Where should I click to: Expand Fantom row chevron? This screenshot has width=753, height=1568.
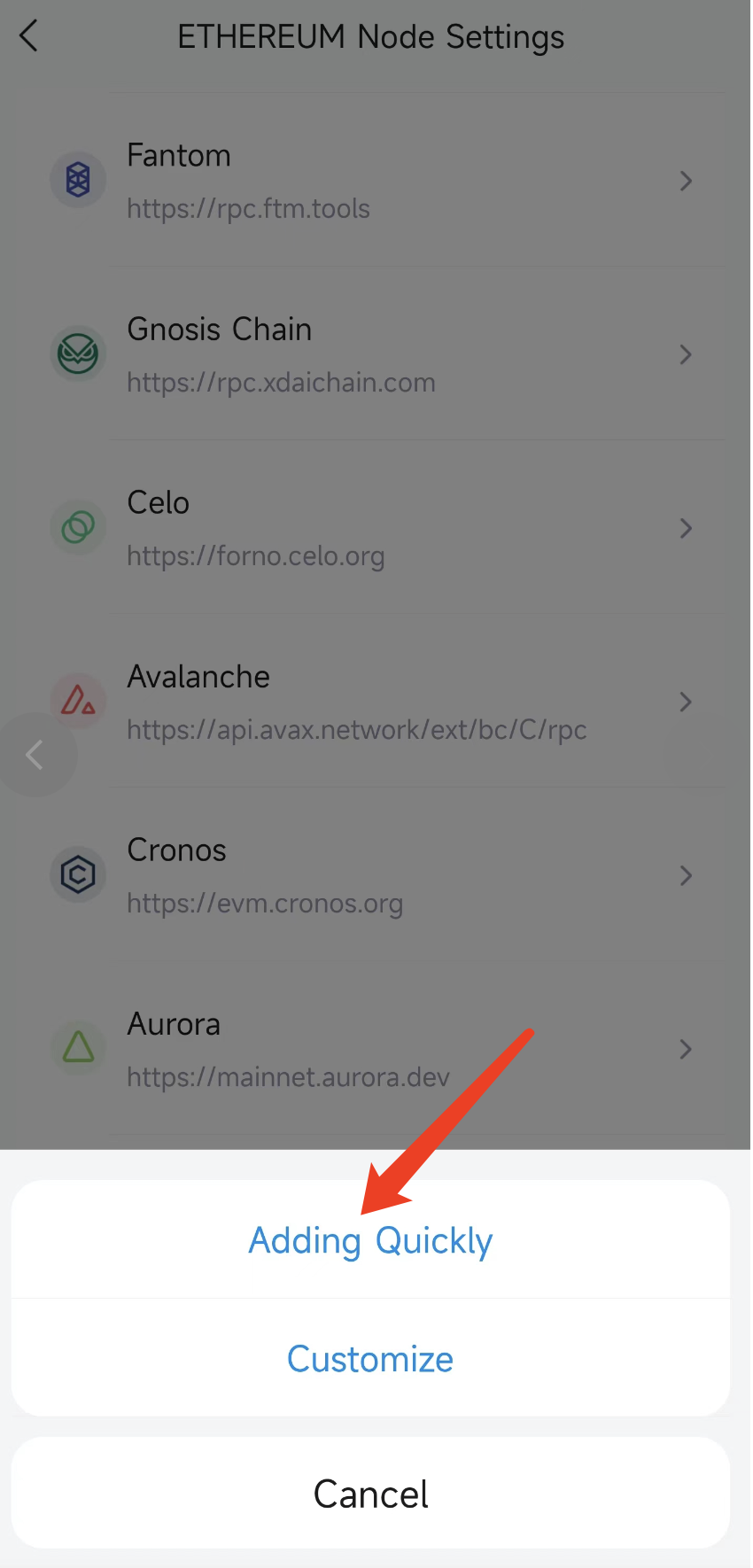(x=685, y=181)
